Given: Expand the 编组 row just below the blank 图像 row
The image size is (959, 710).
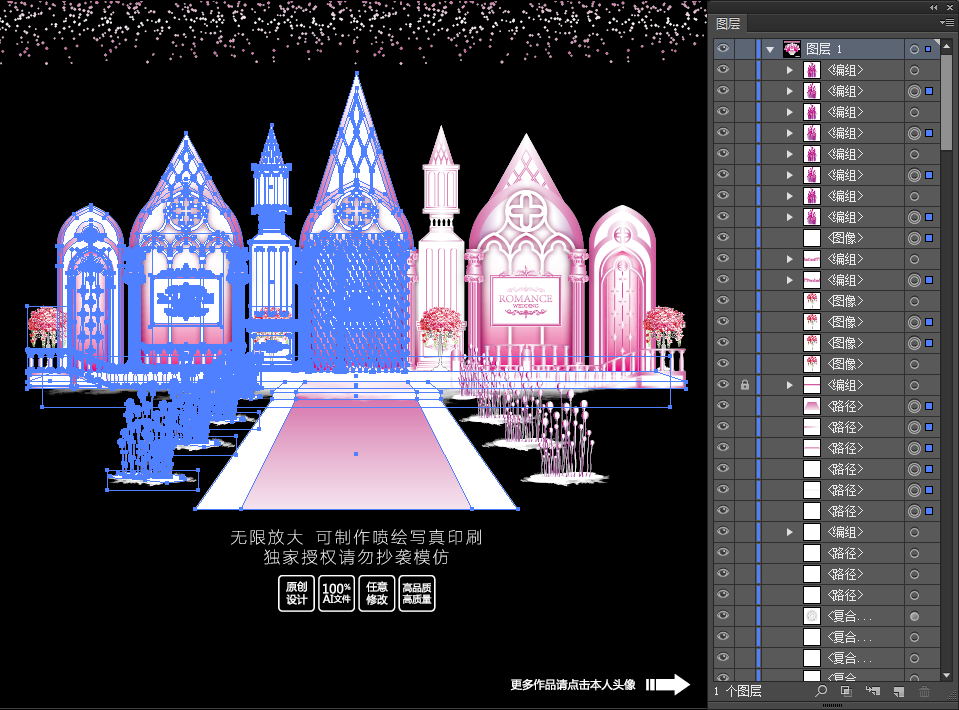Looking at the screenshot, I should [790, 259].
